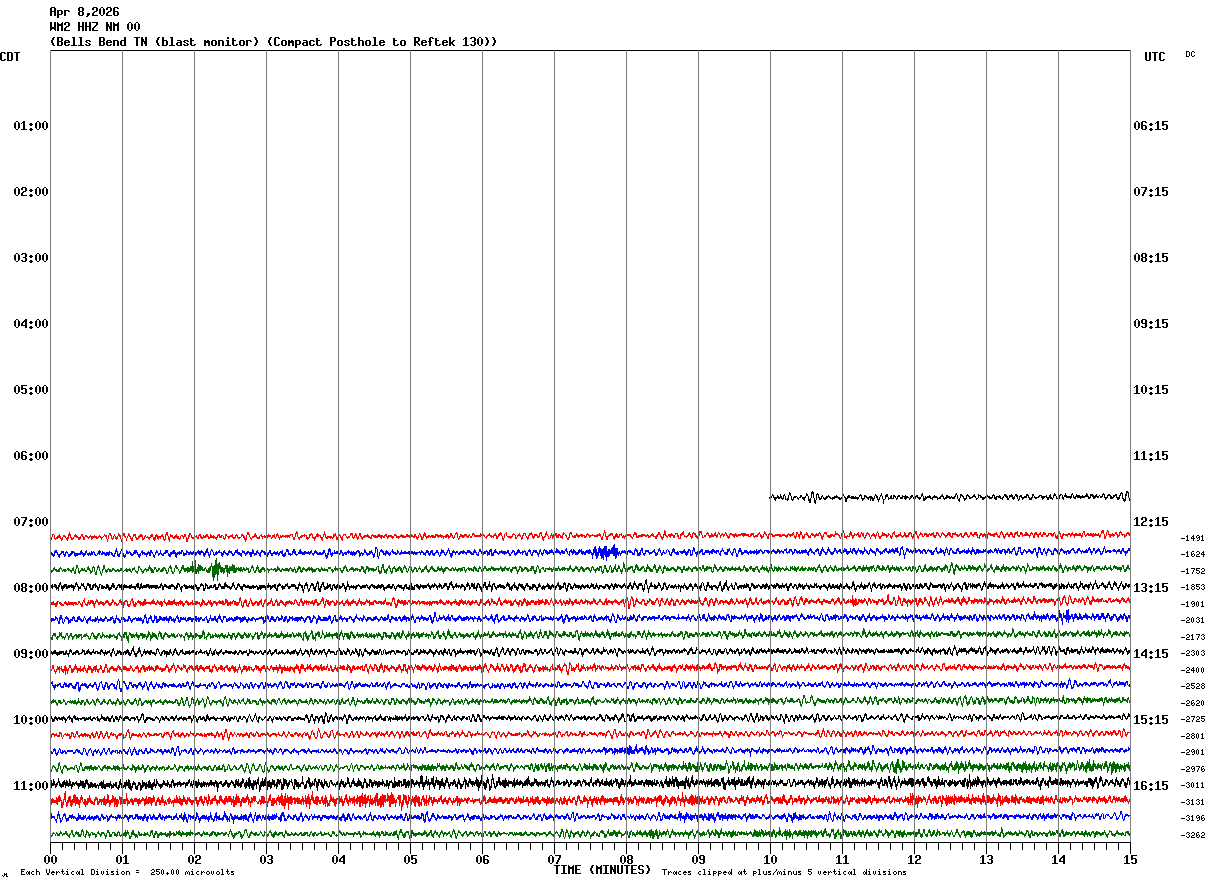
Task: Click the DC offset value -2801
Action: click(x=1193, y=736)
